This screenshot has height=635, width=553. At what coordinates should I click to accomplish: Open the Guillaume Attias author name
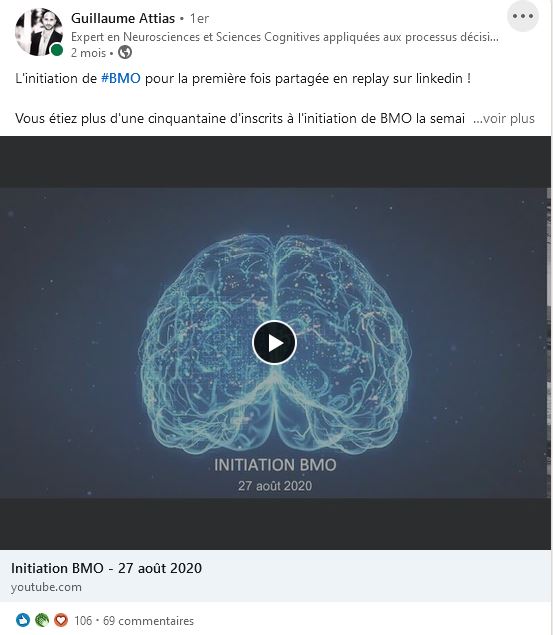123,18
